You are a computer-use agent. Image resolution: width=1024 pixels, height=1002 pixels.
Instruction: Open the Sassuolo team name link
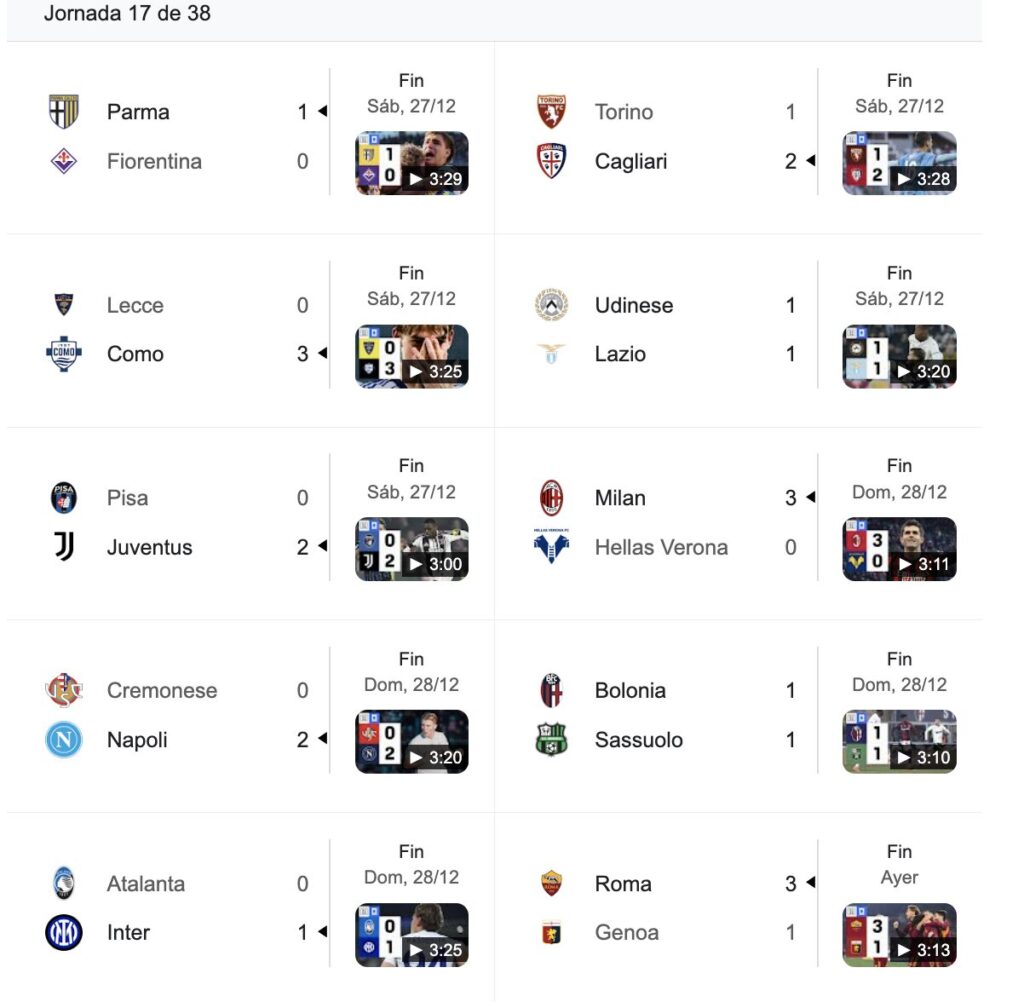(x=639, y=740)
